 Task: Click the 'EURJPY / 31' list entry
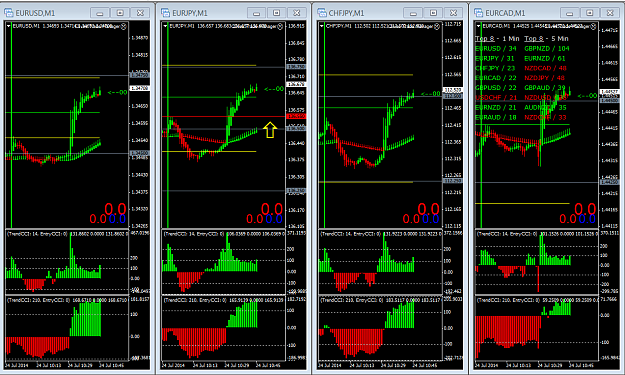(495, 58)
